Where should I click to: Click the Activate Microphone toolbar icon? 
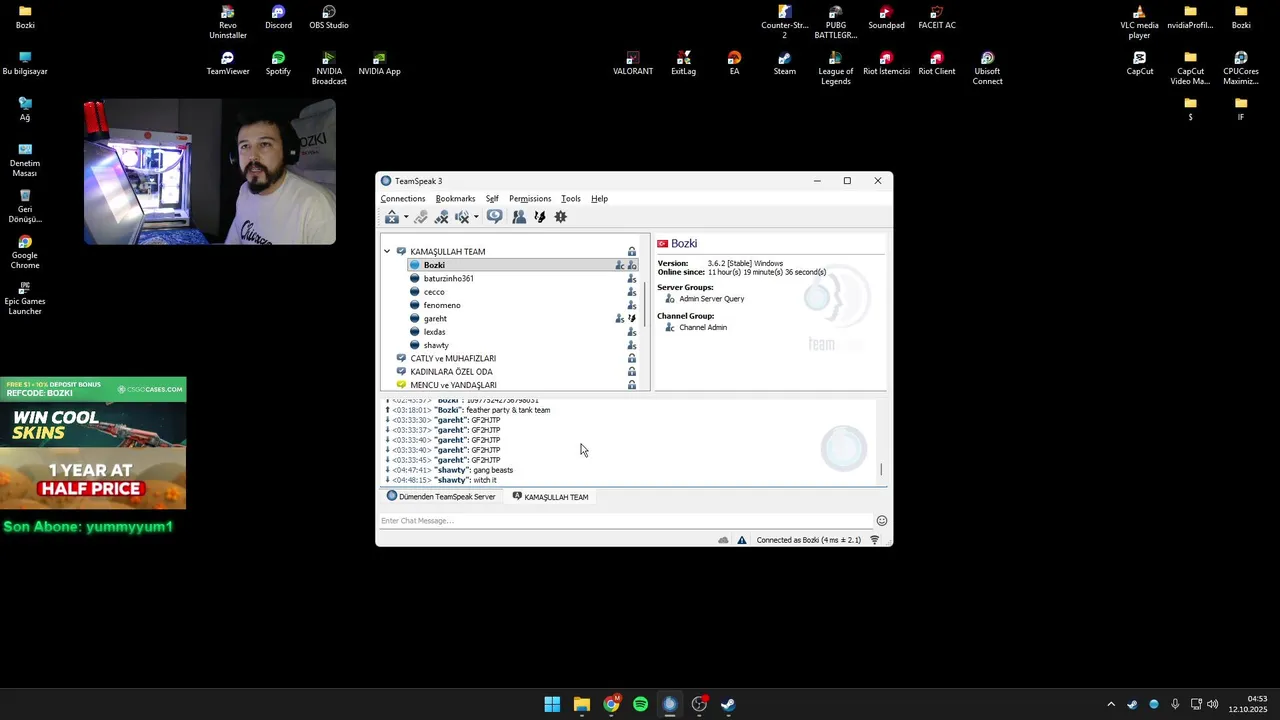point(421,217)
